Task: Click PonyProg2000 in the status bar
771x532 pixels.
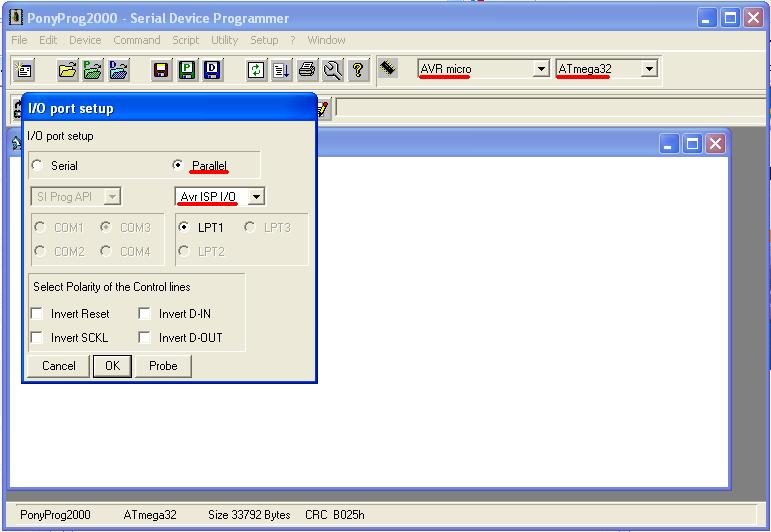Action: (55, 515)
